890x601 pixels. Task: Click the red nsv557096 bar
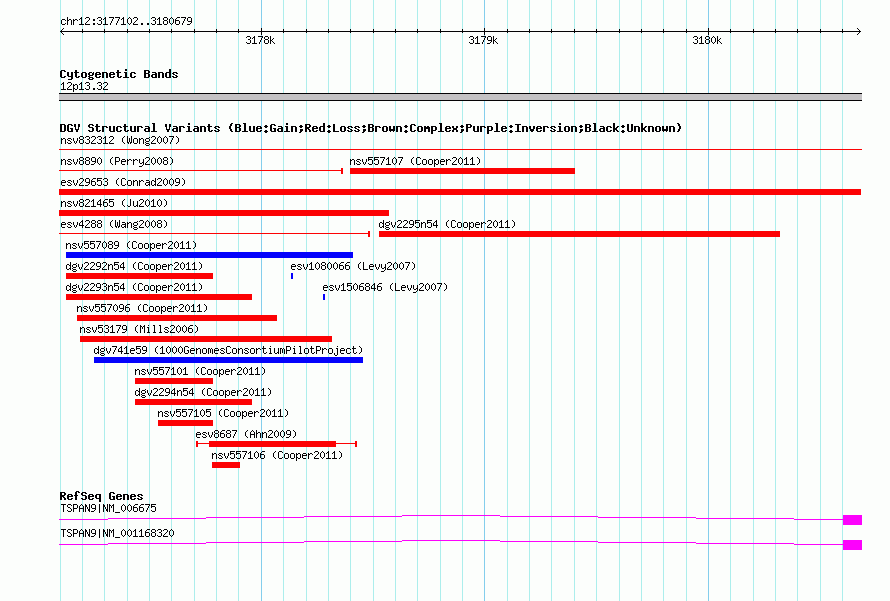click(177, 318)
